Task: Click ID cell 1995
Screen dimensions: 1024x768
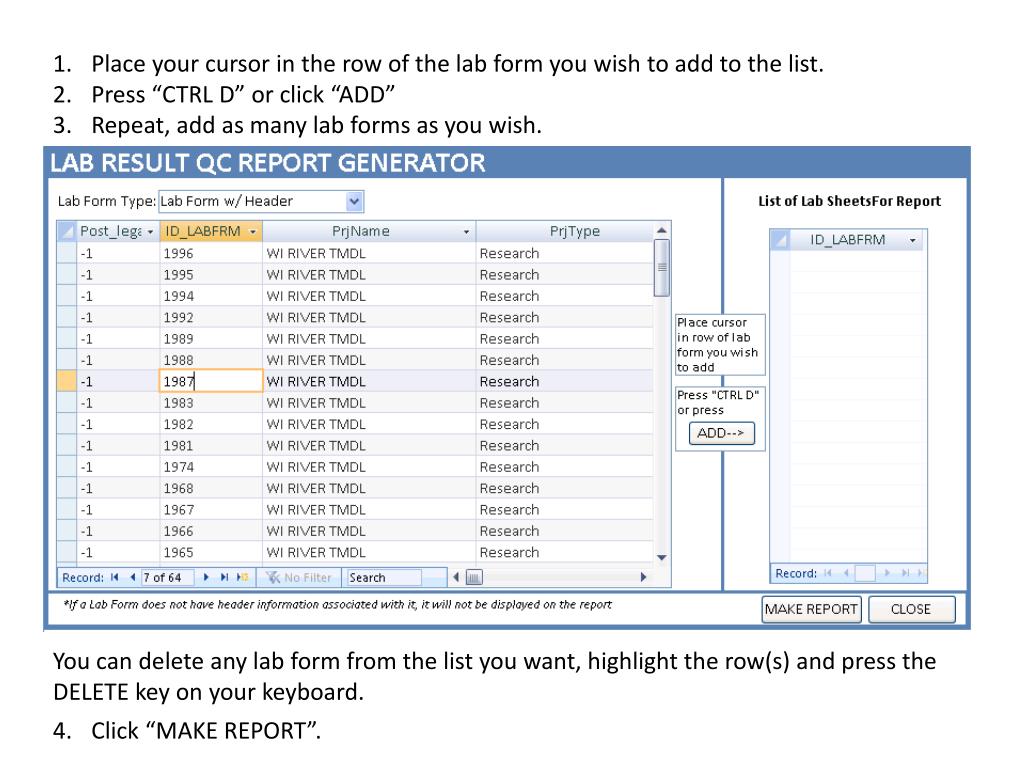Action: point(210,275)
